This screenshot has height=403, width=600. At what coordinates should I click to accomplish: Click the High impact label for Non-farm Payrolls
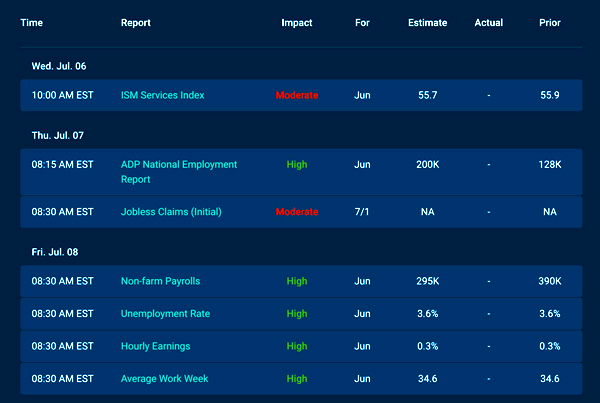click(x=297, y=284)
